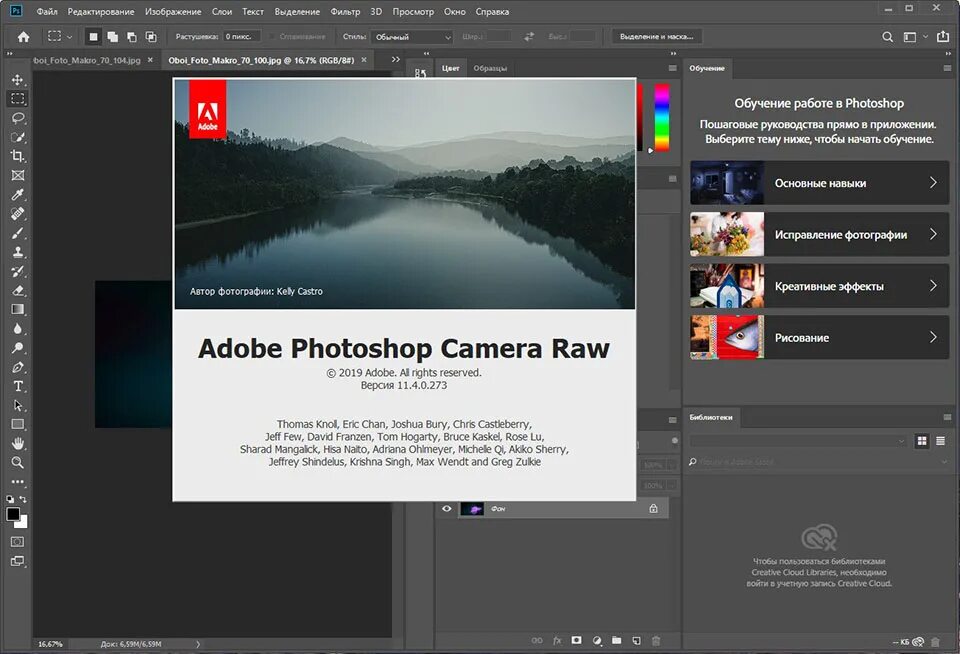Pick a hue on the spectrum slider

[662, 117]
